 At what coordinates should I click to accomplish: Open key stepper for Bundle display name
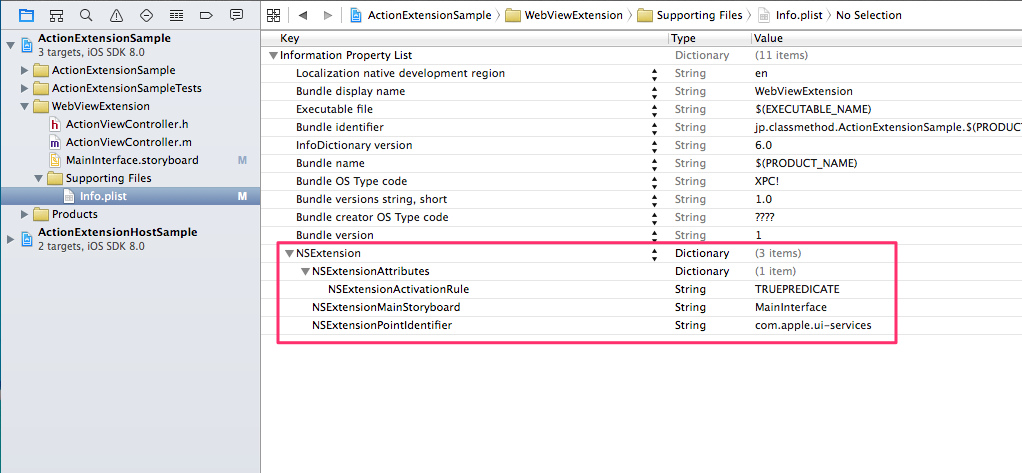(x=654, y=92)
